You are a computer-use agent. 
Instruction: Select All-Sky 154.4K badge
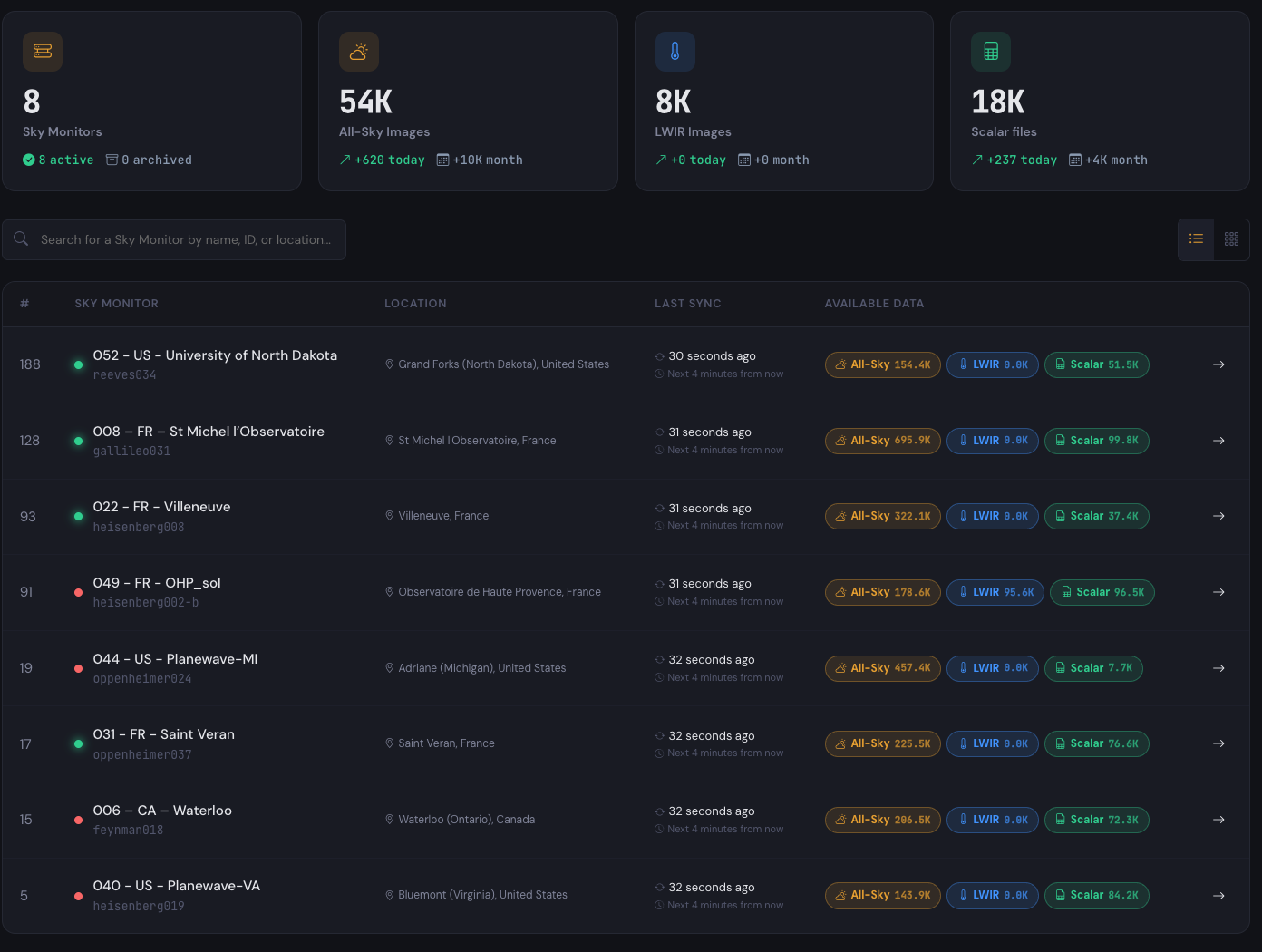pos(883,364)
